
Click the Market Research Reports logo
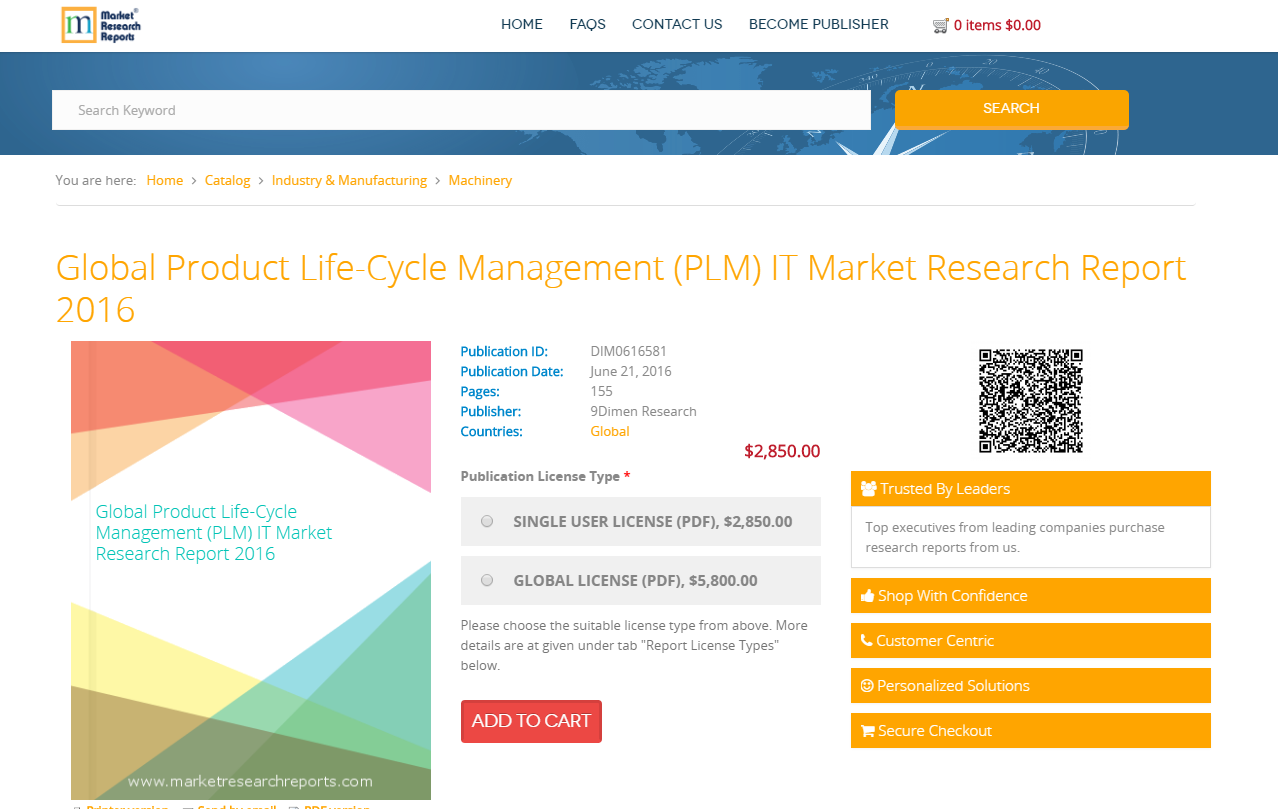pos(100,25)
